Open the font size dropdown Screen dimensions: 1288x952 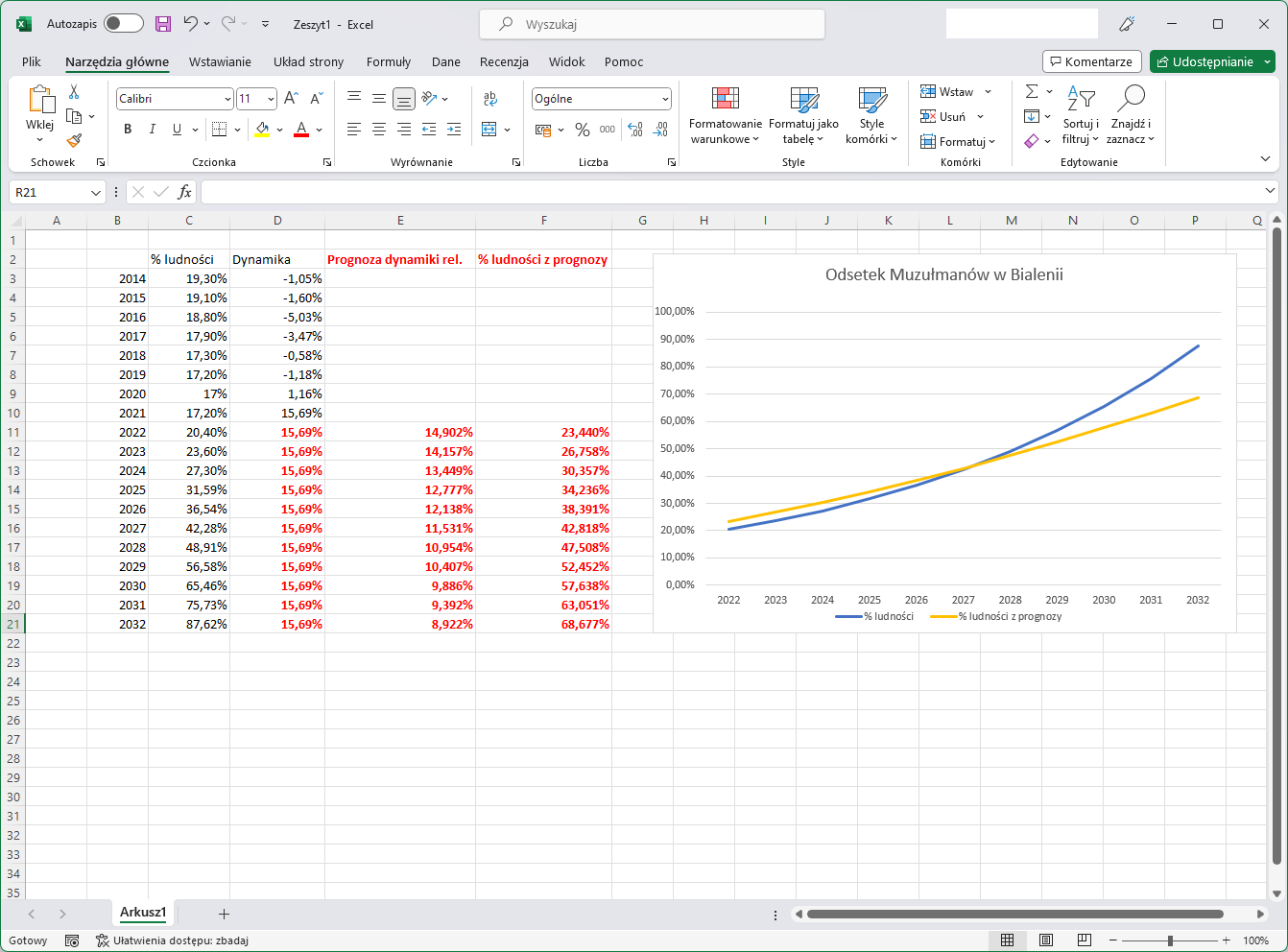(271, 99)
